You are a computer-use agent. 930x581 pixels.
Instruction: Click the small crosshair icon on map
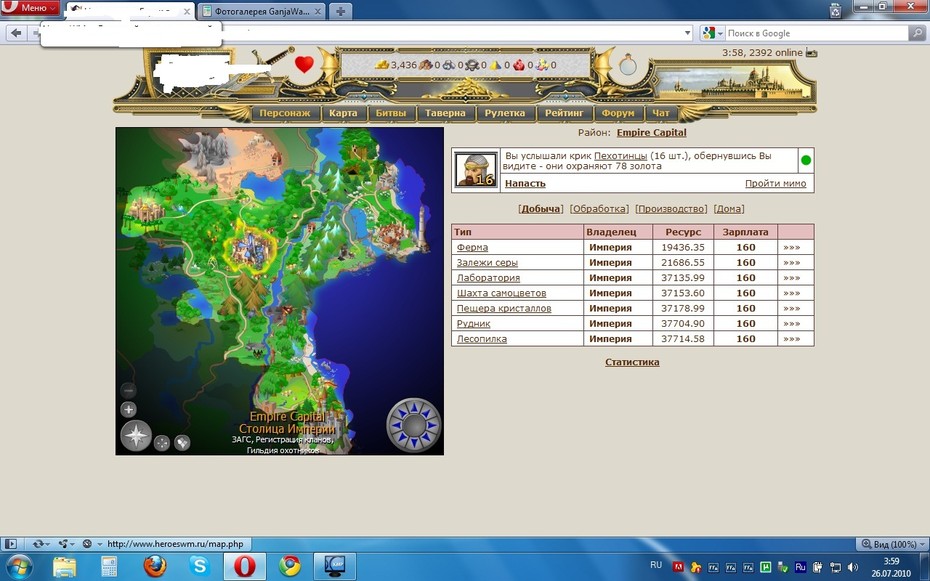click(x=162, y=443)
